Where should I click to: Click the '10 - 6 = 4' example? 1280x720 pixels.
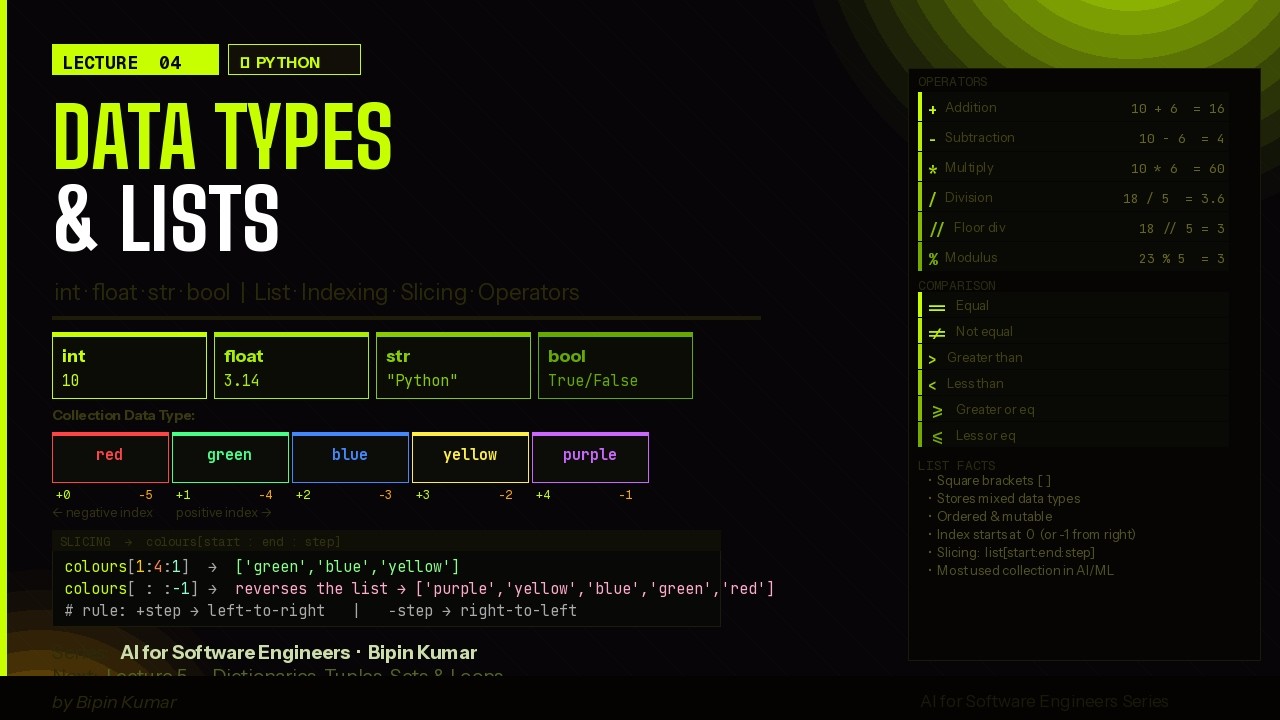point(1181,139)
